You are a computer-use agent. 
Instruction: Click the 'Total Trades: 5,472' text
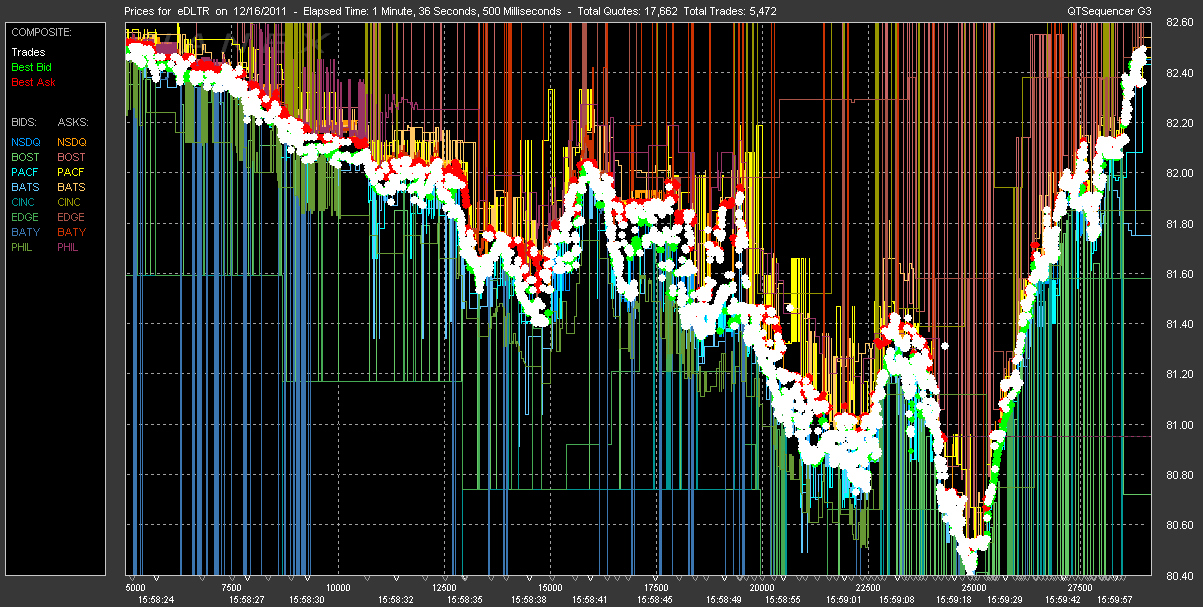point(731,11)
